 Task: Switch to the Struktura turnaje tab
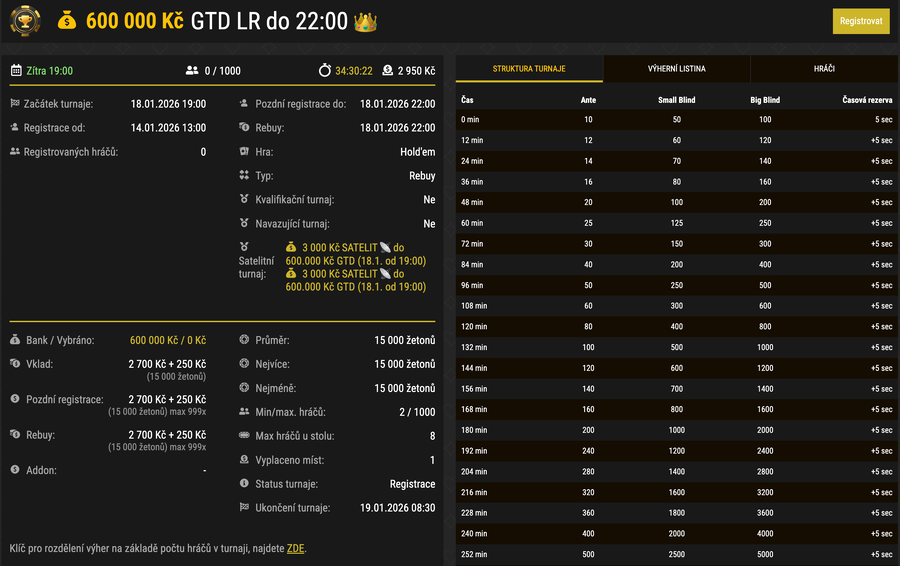[529, 69]
